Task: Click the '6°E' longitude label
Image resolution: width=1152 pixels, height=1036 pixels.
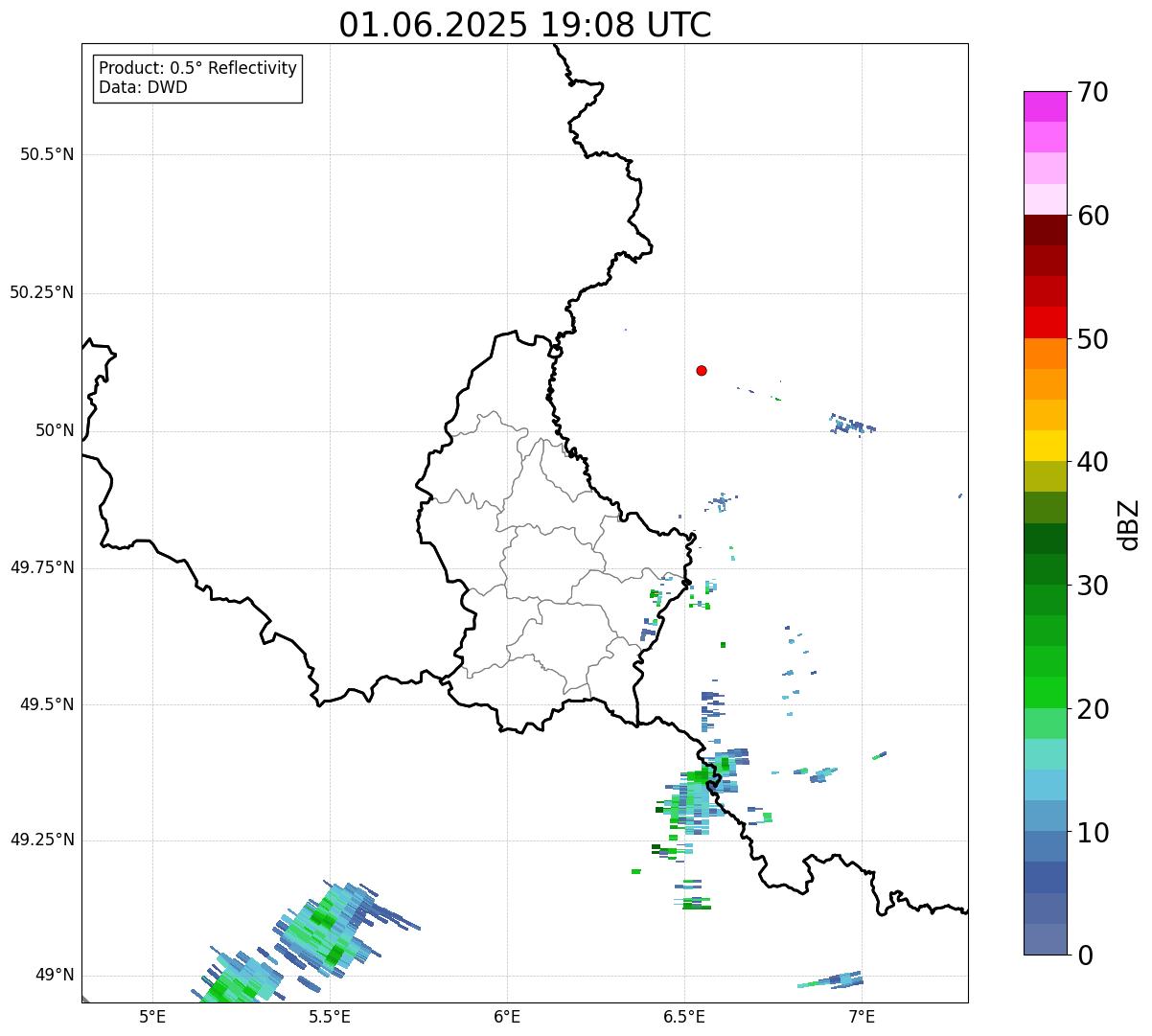Action: (x=507, y=1016)
